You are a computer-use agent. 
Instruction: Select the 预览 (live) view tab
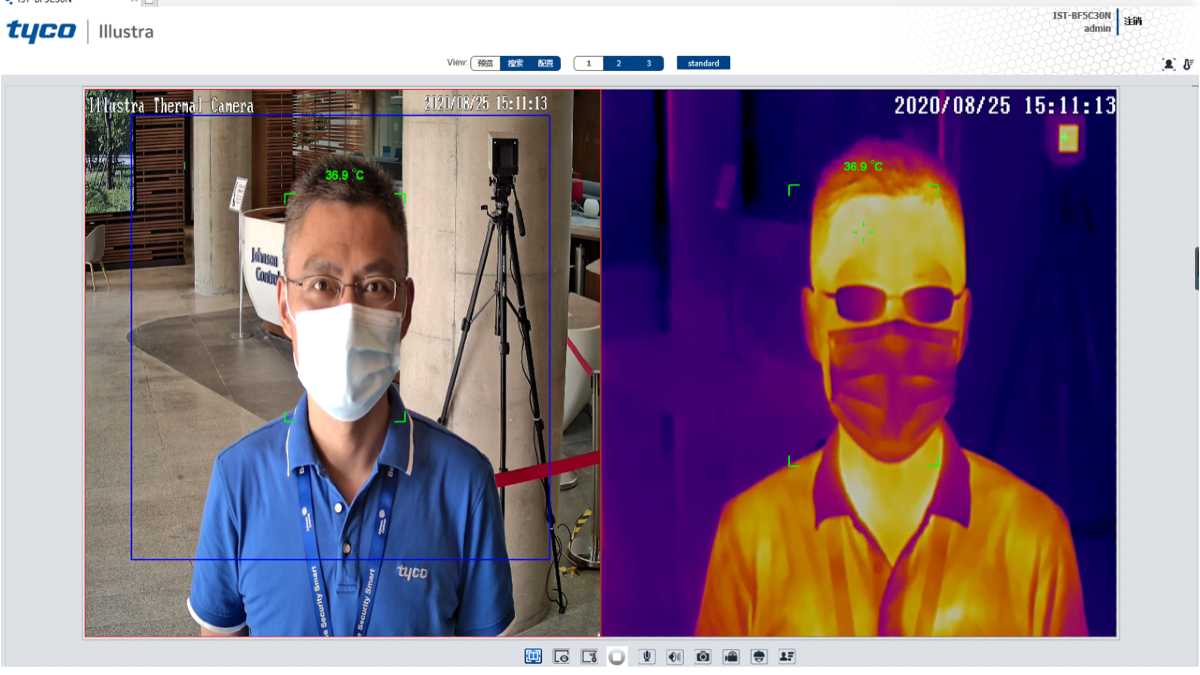(x=485, y=63)
